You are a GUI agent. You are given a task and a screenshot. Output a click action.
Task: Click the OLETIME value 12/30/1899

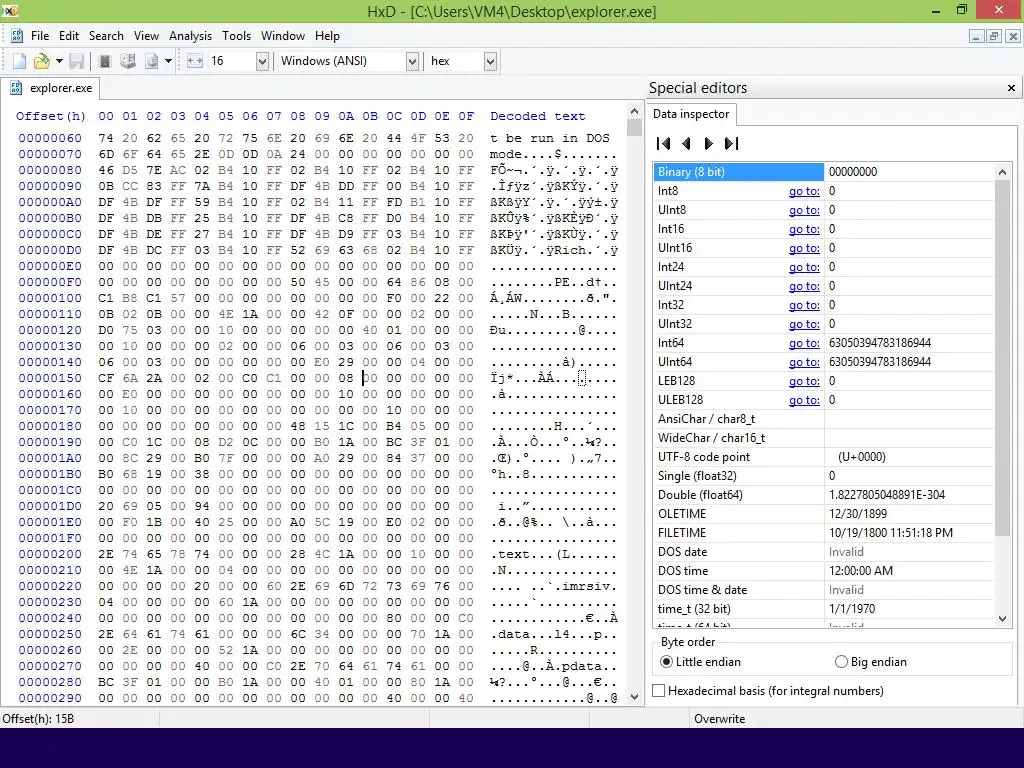coord(858,514)
